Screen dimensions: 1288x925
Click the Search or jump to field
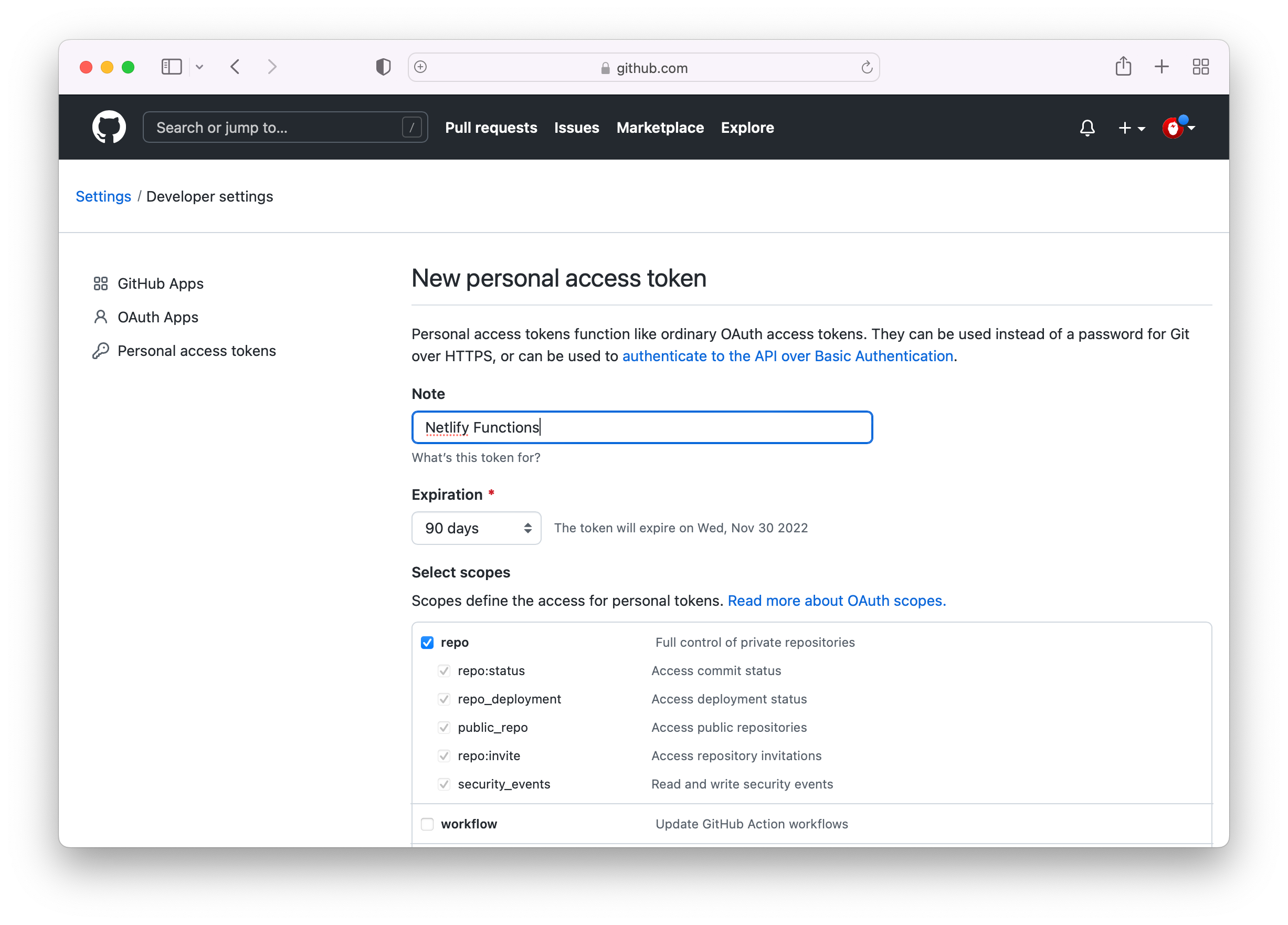285,127
